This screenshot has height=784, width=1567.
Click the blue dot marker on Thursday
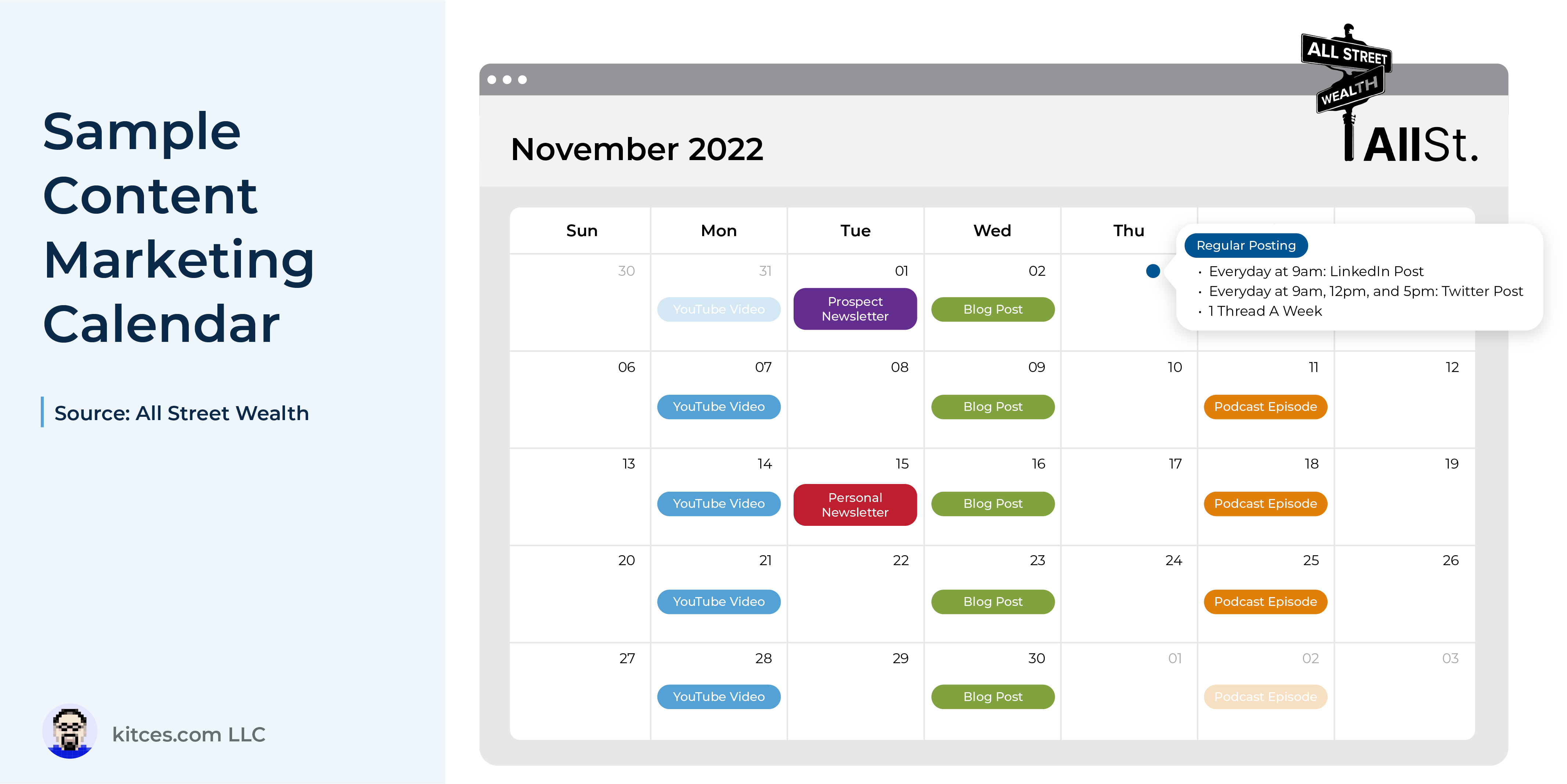click(x=1152, y=271)
